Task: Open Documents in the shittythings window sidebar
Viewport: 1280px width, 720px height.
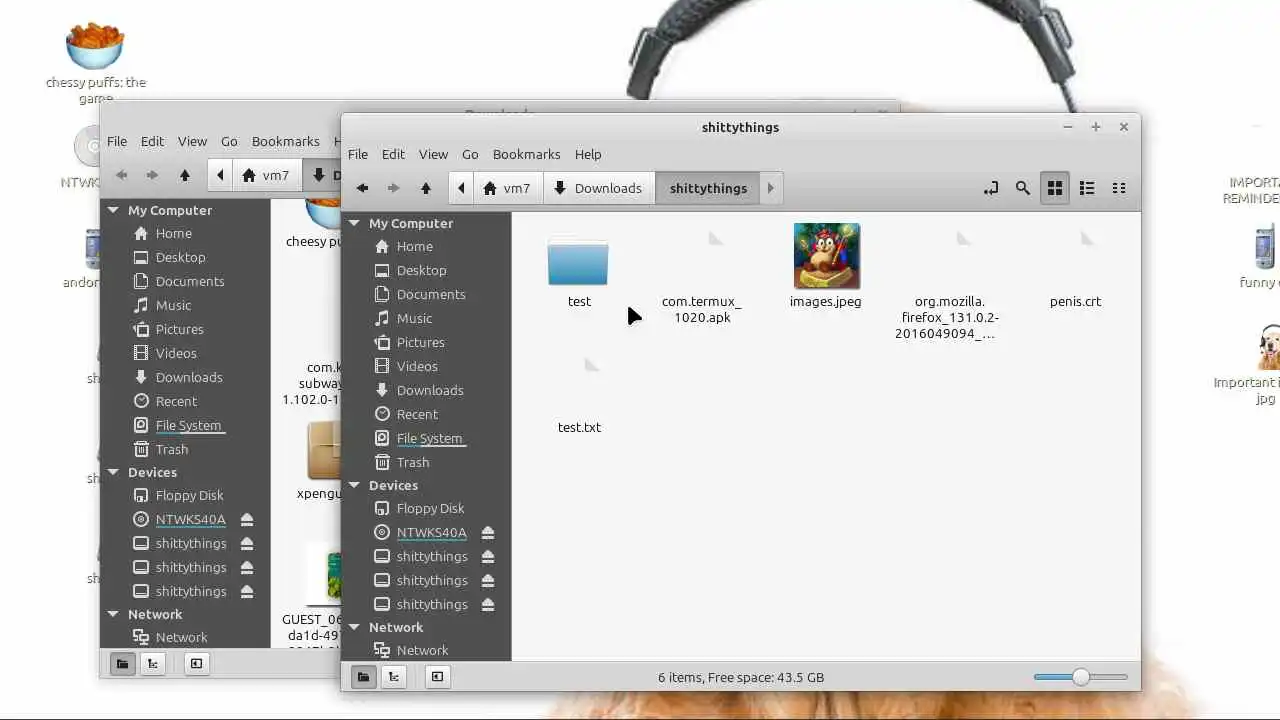Action: (431, 294)
